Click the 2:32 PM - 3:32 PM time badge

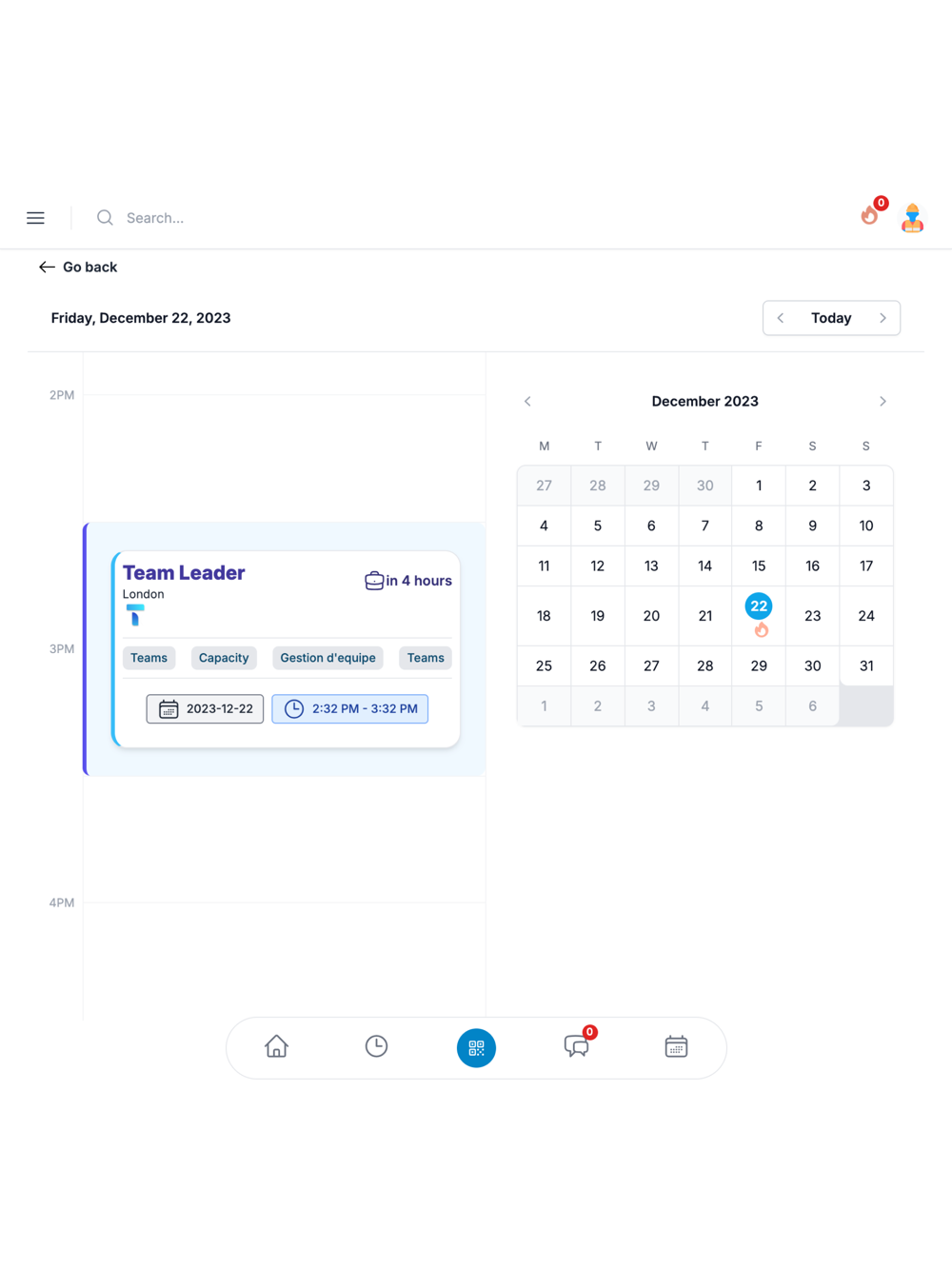[350, 709]
